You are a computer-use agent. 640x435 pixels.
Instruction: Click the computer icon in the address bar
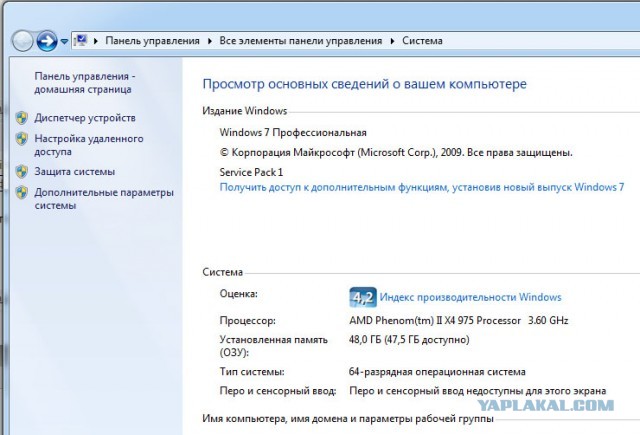81,40
